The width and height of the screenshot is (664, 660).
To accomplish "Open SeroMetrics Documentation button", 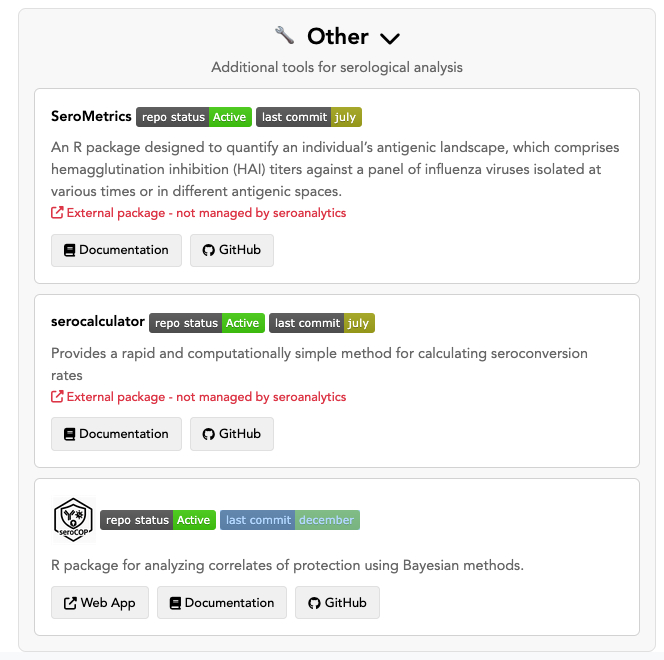I will (116, 250).
